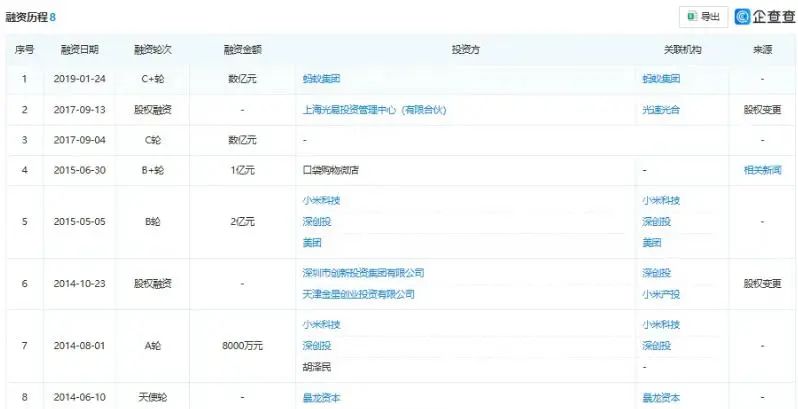Click the date 2017-09-04
Viewport: 798px width, 409px height.
click(80, 140)
